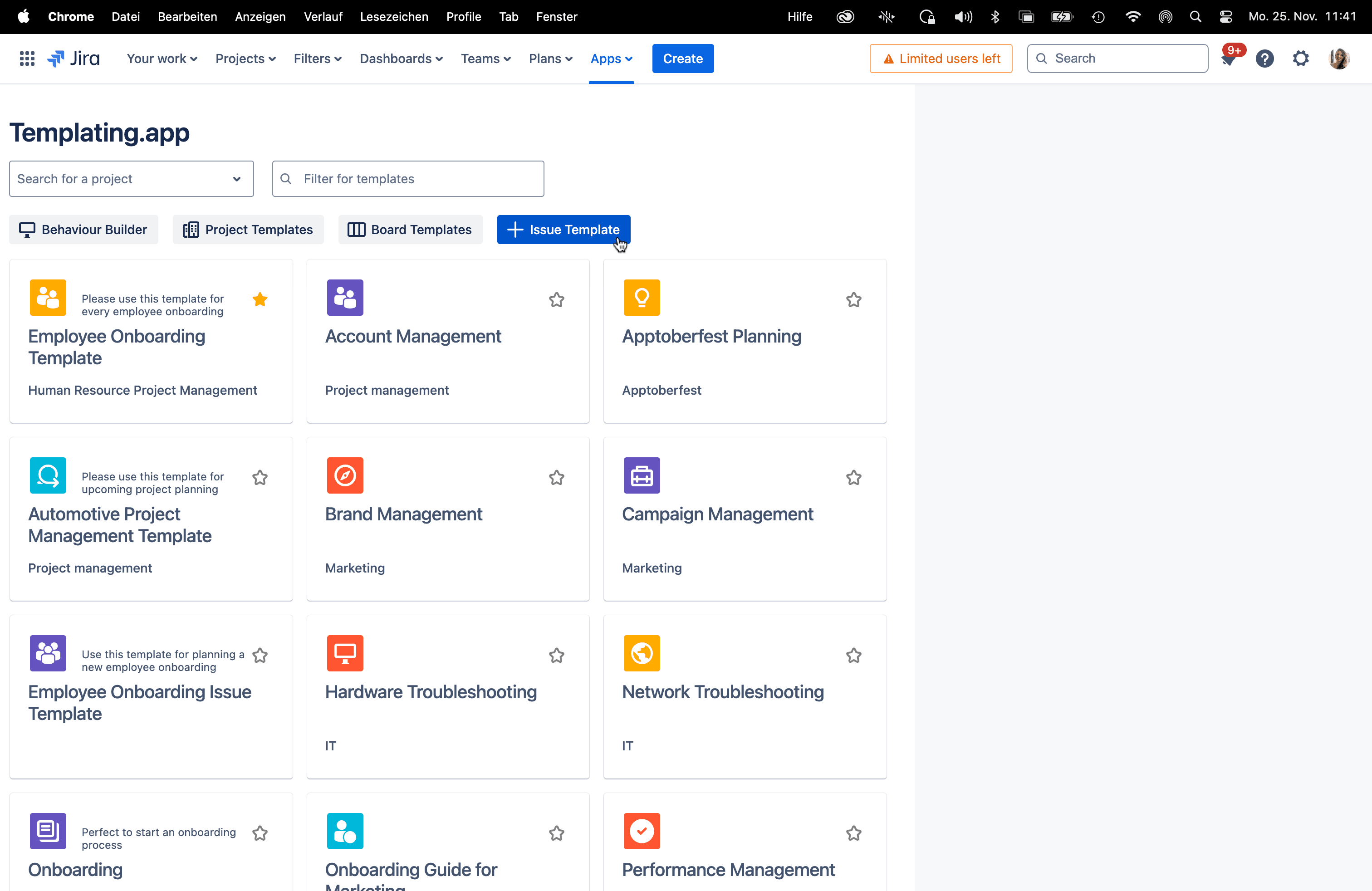Image resolution: width=1372 pixels, height=891 pixels.
Task: Open Jira settings gear icon
Action: click(x=1300, y=58)
